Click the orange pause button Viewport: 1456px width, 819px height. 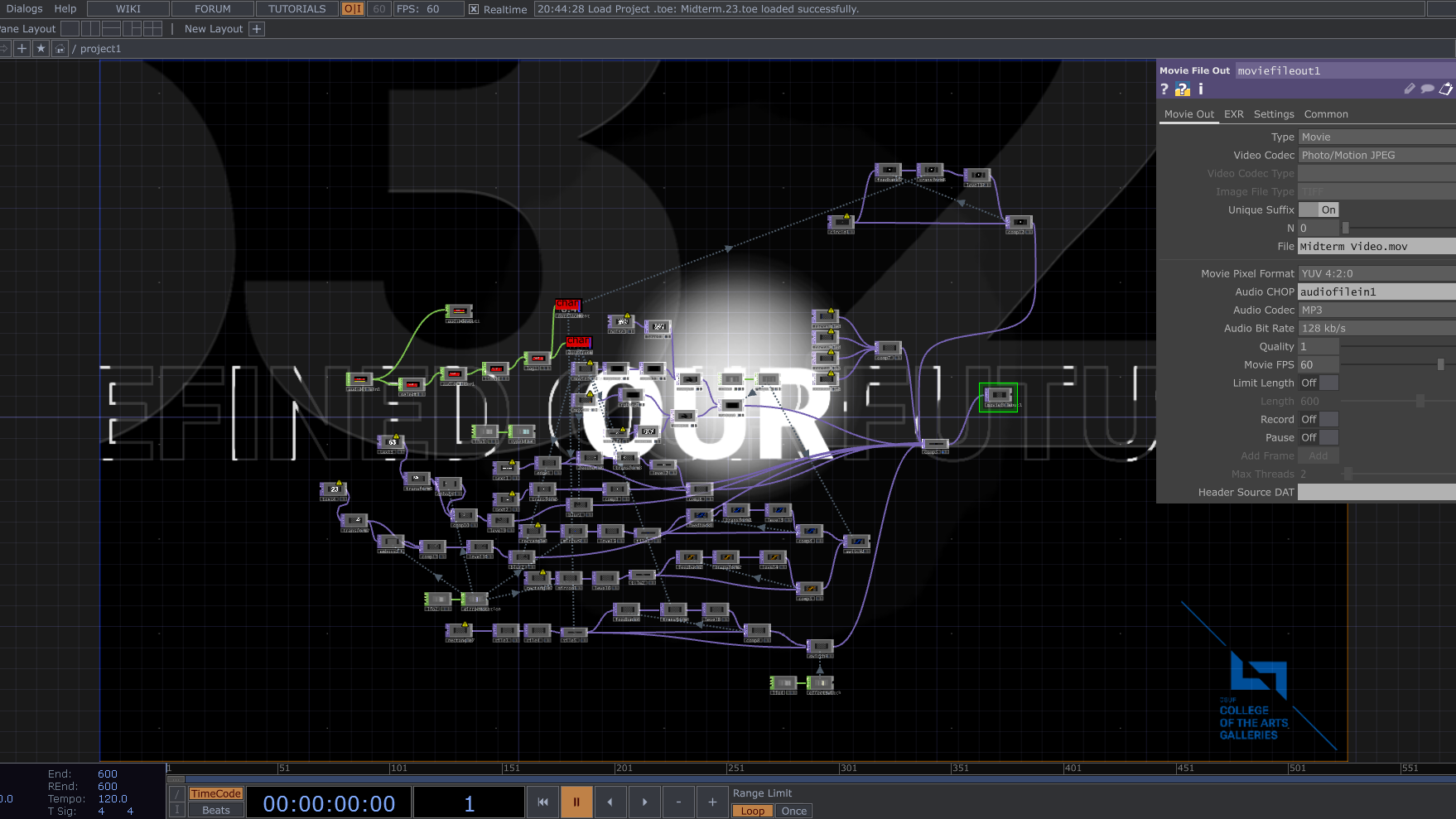pyautogui.click(x=576, y=802)
